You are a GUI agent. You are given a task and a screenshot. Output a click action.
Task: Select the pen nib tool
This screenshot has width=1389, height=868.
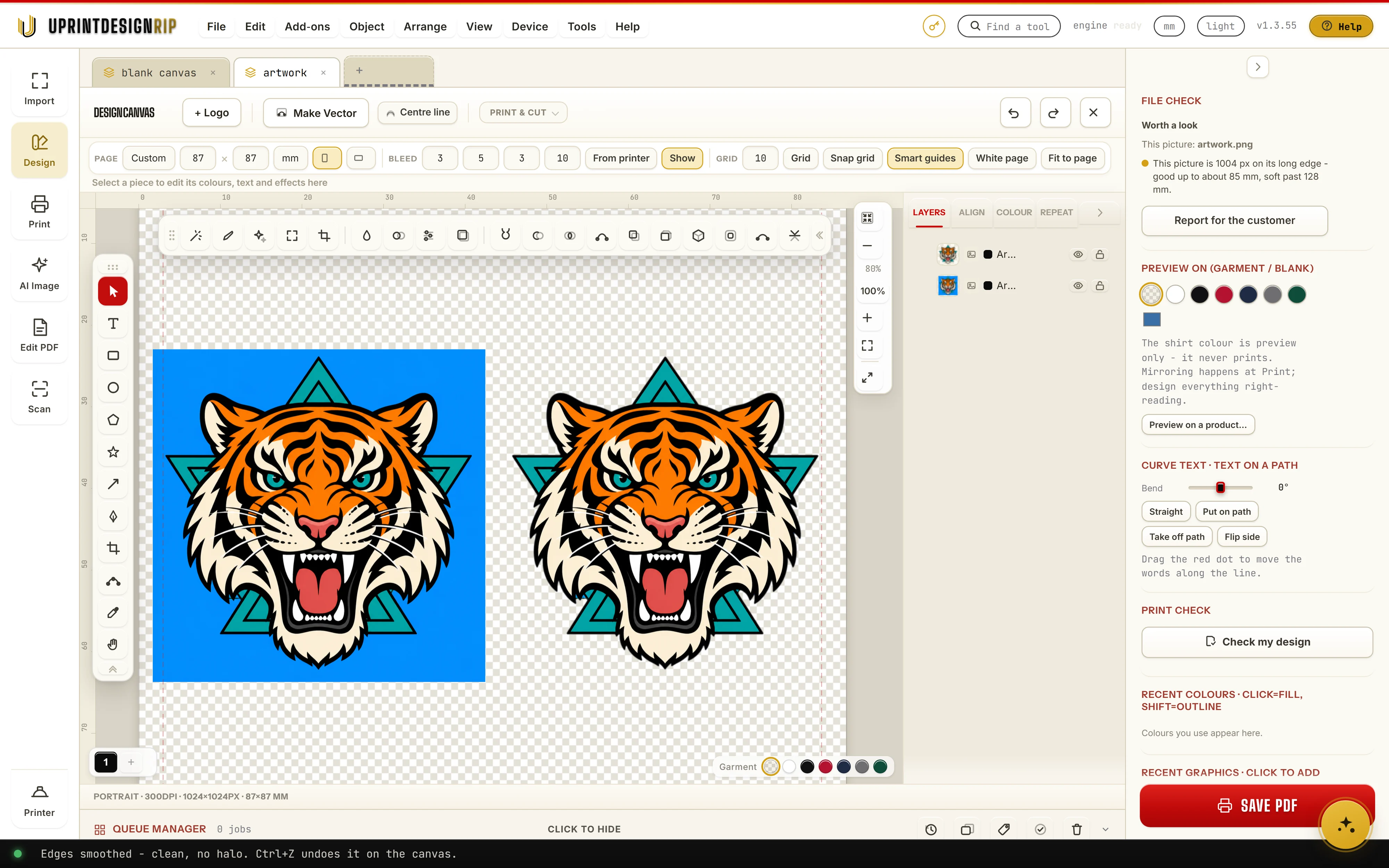coord(113,516)
